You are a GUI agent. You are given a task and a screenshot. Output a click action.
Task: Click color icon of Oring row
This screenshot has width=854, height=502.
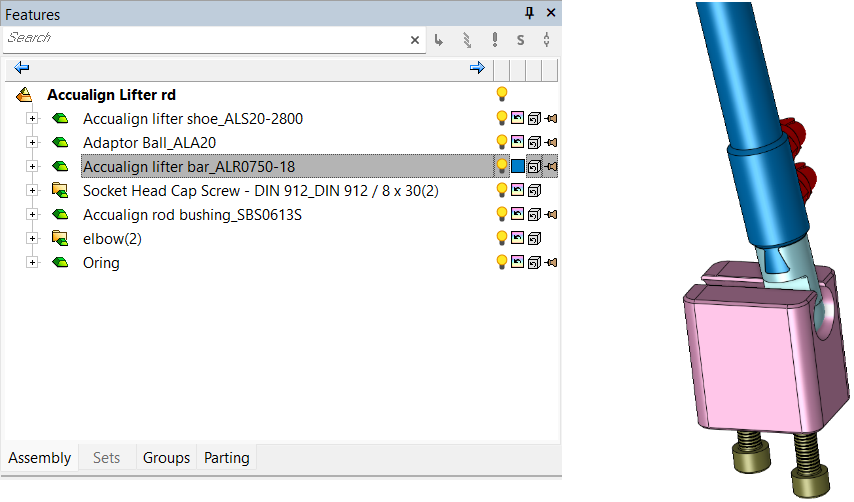click(517, 261)
